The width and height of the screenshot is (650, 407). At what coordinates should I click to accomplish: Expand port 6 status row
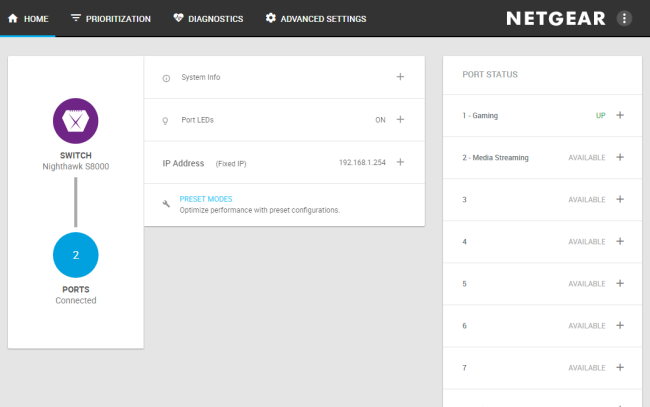[620, 325]
